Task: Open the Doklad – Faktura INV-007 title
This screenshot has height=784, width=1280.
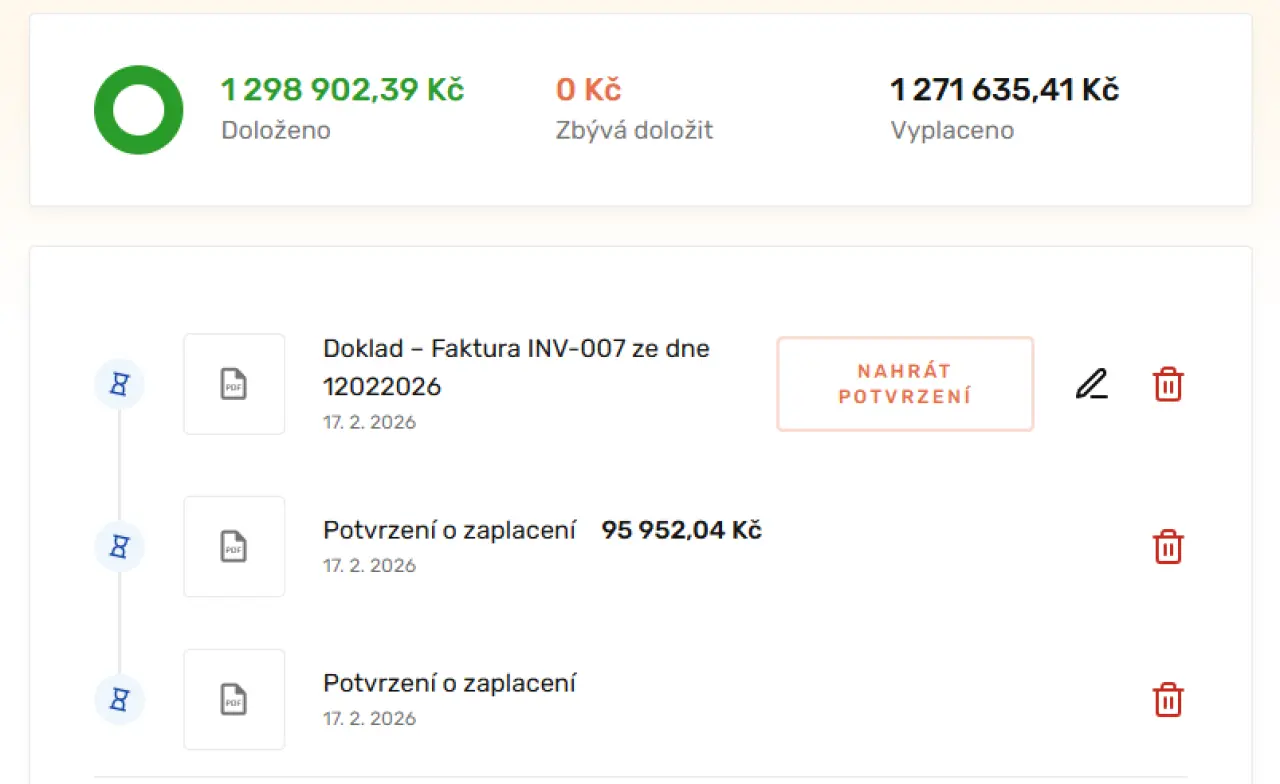Action: (x=516, y=367)
